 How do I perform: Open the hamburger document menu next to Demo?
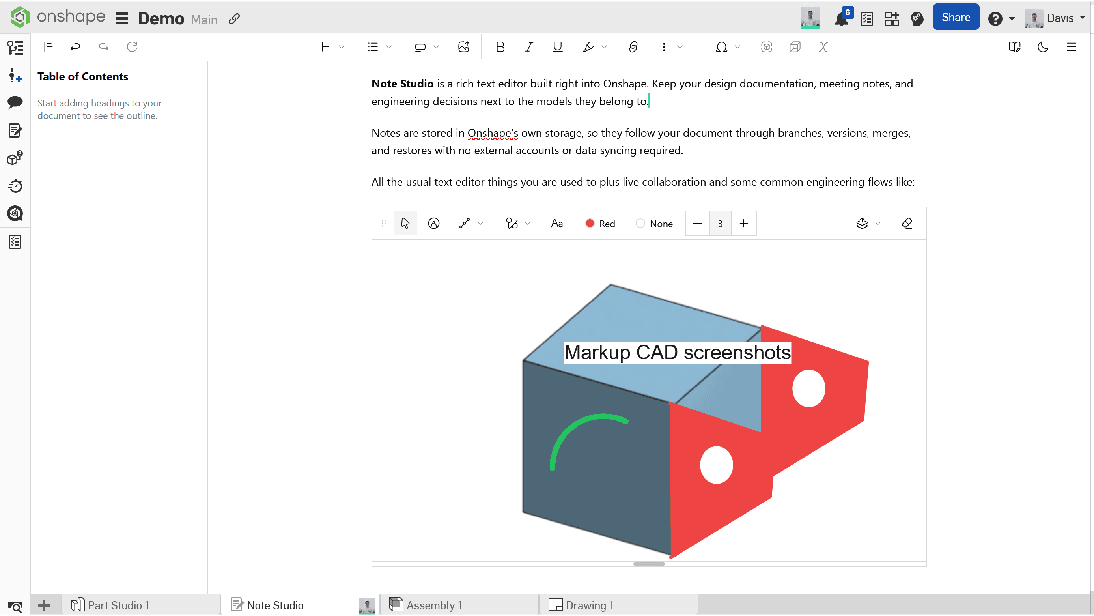122,18
